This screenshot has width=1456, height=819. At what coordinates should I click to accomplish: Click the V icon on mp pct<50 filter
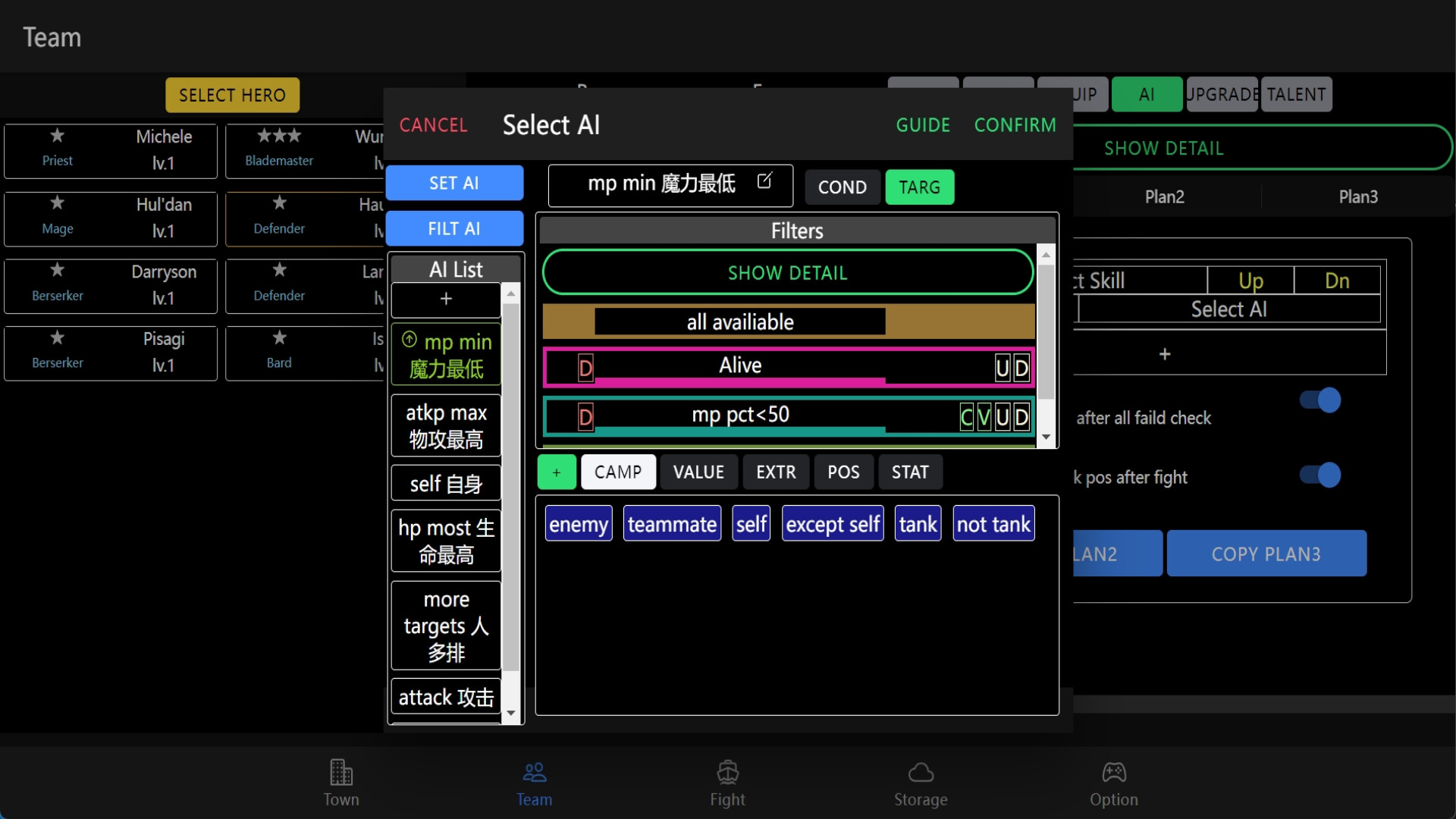(x=984, y=416)
